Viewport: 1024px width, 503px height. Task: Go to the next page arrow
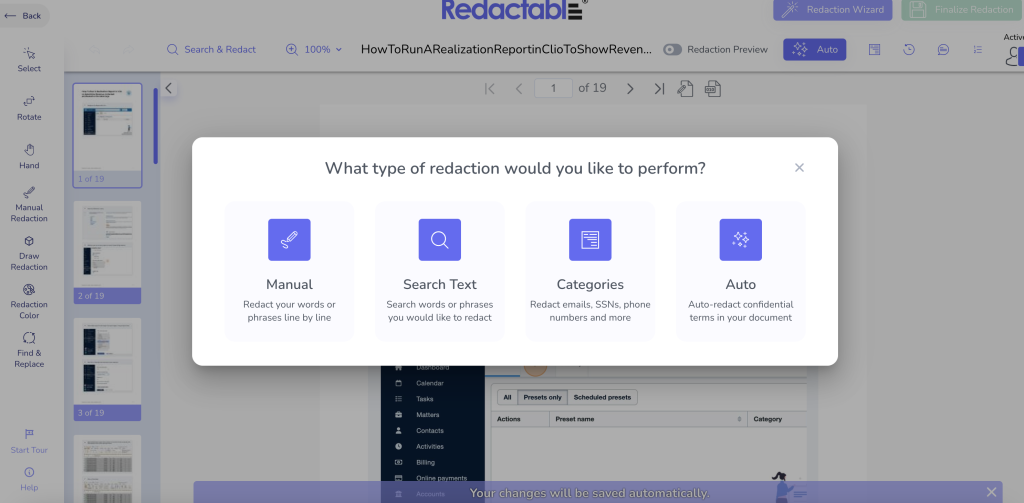[630, 88]
